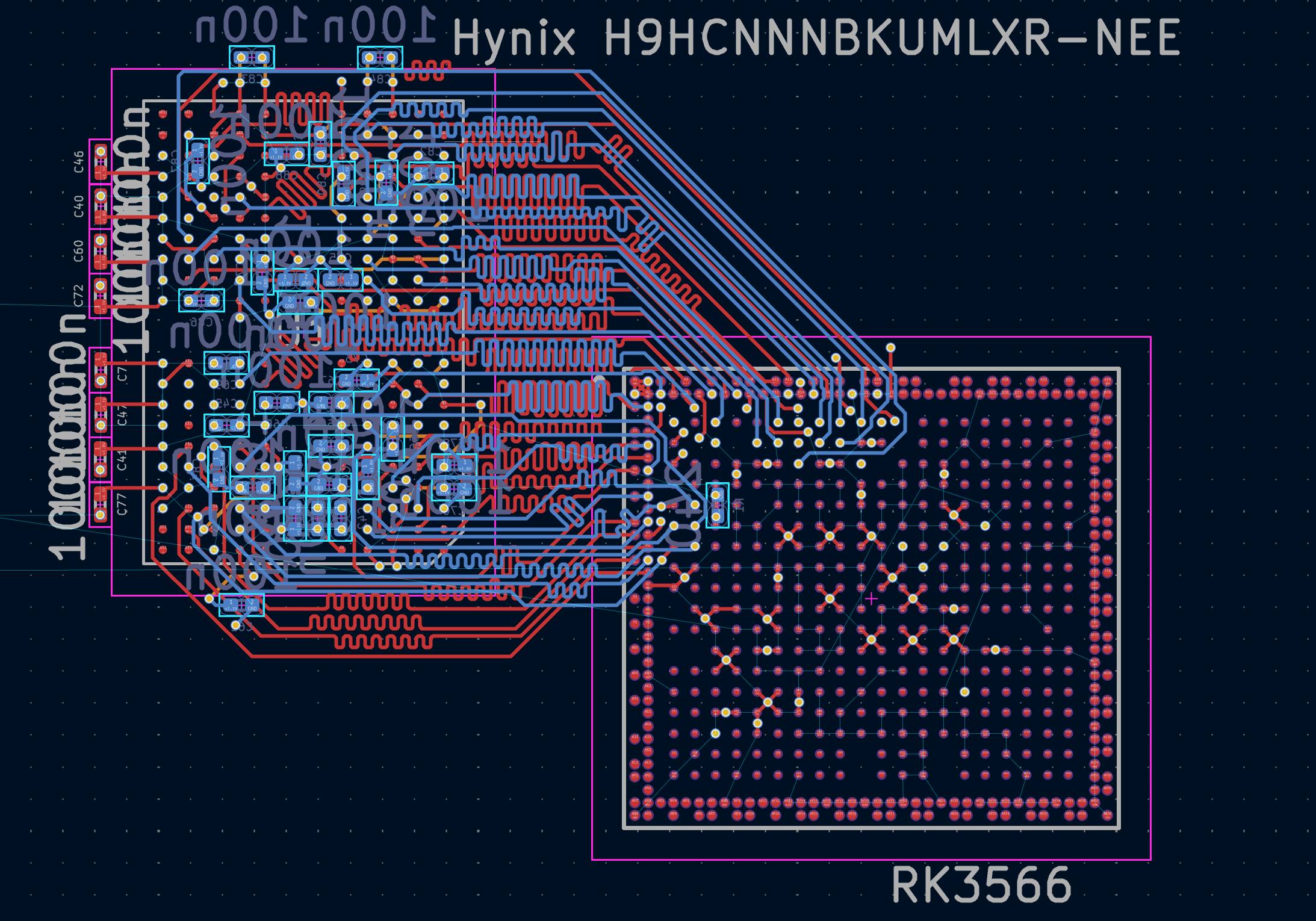Click the RK3566 silkscreen label

pos(981,885)
